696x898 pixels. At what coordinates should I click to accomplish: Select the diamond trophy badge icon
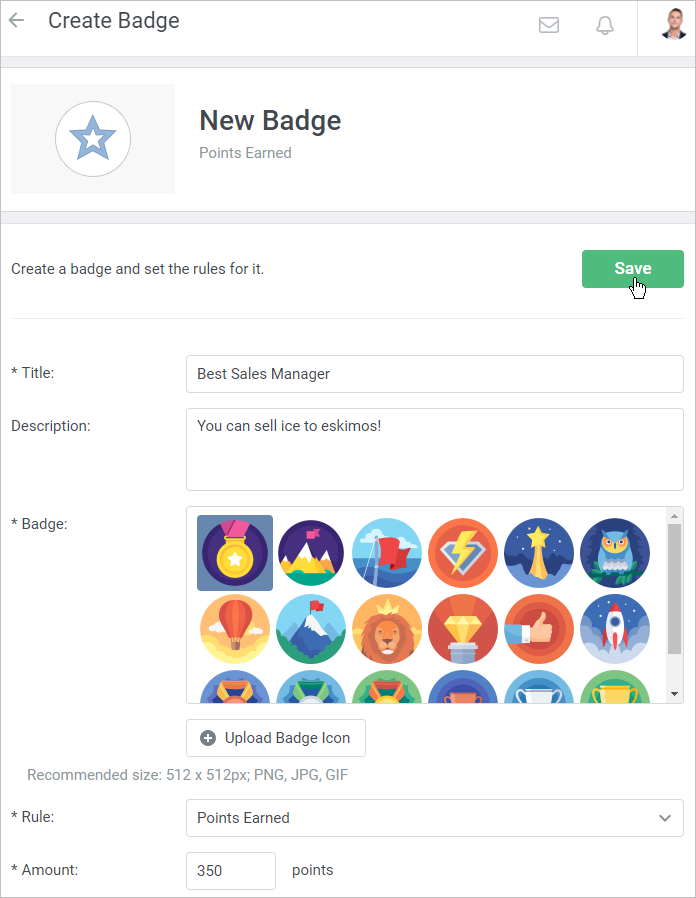pyautogui.click(x=462, y=628)
